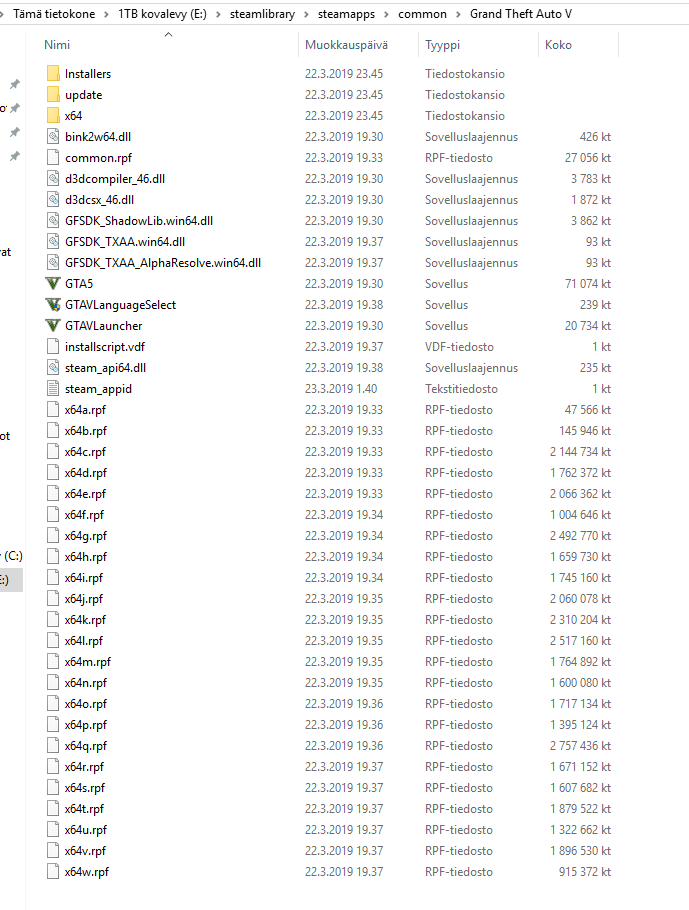Click the GFSDK_ShadowLib.win64.dll file icon

tap(53, 221)
